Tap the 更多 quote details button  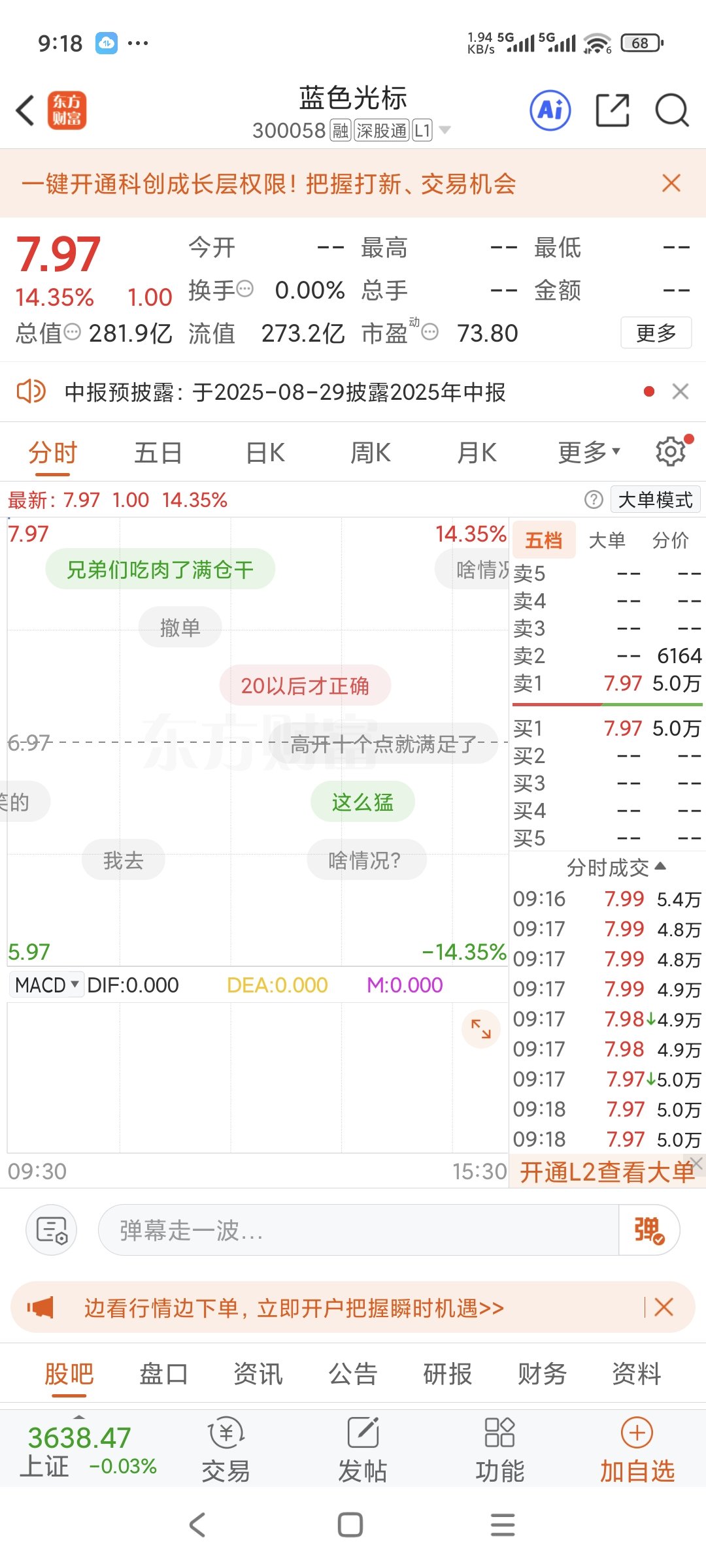coord(656,333)
